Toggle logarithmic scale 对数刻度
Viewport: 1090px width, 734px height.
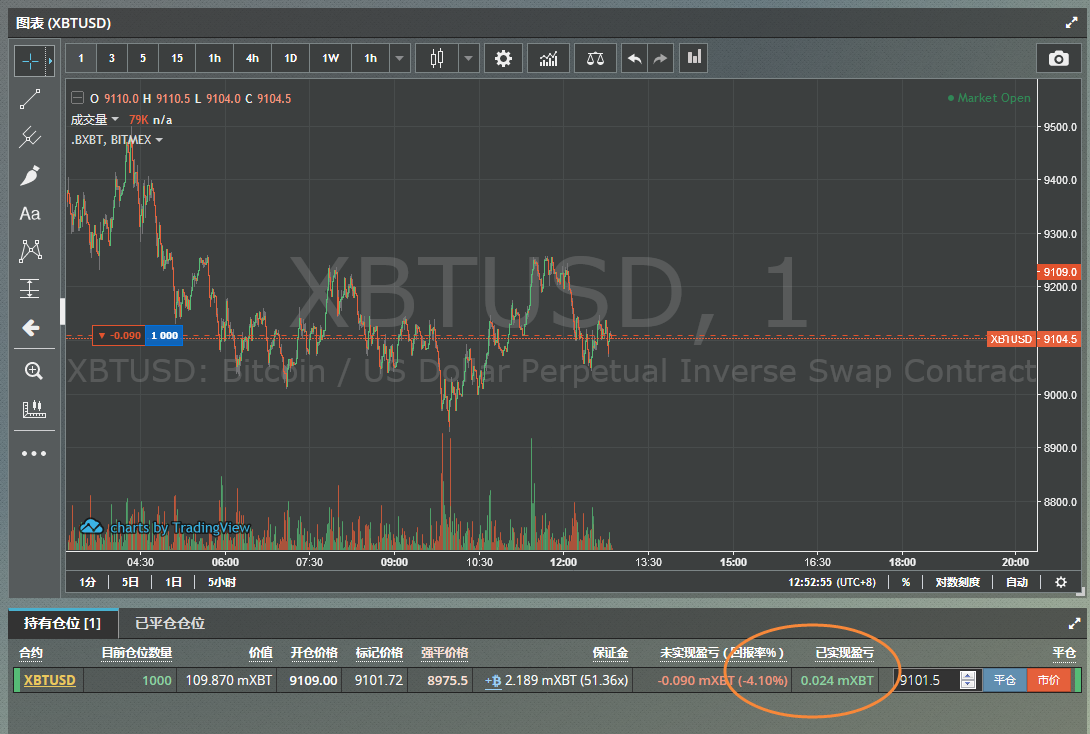point(957,582)
